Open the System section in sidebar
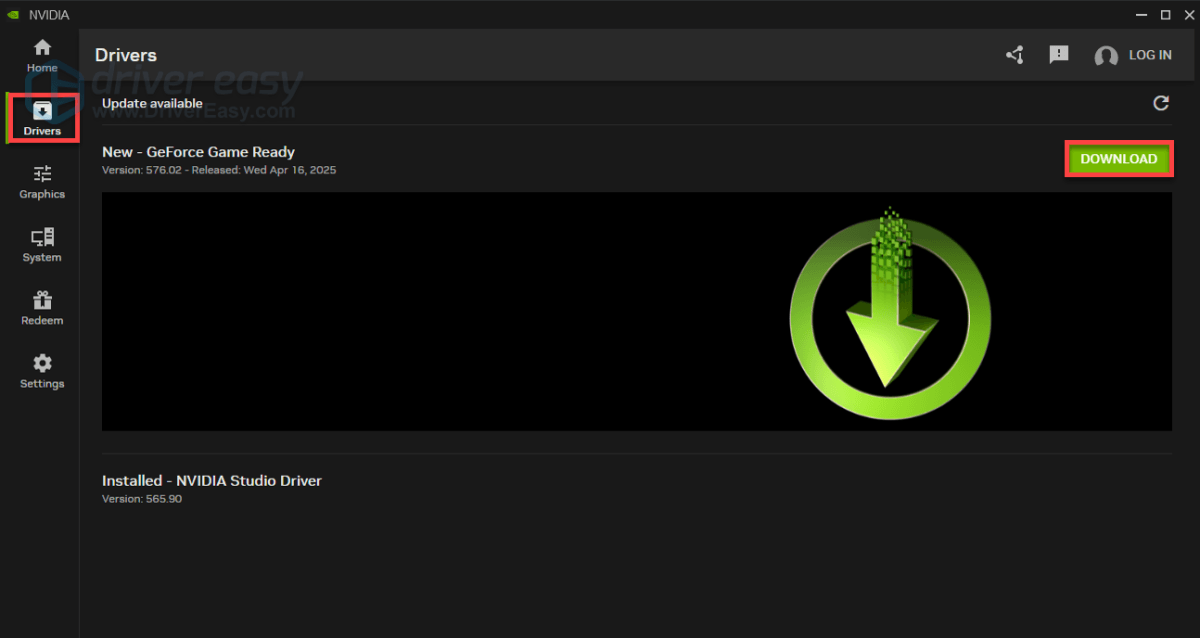The width and height of the screenshot is (1200, 638). pyautogui.click(x=42, y=244)
